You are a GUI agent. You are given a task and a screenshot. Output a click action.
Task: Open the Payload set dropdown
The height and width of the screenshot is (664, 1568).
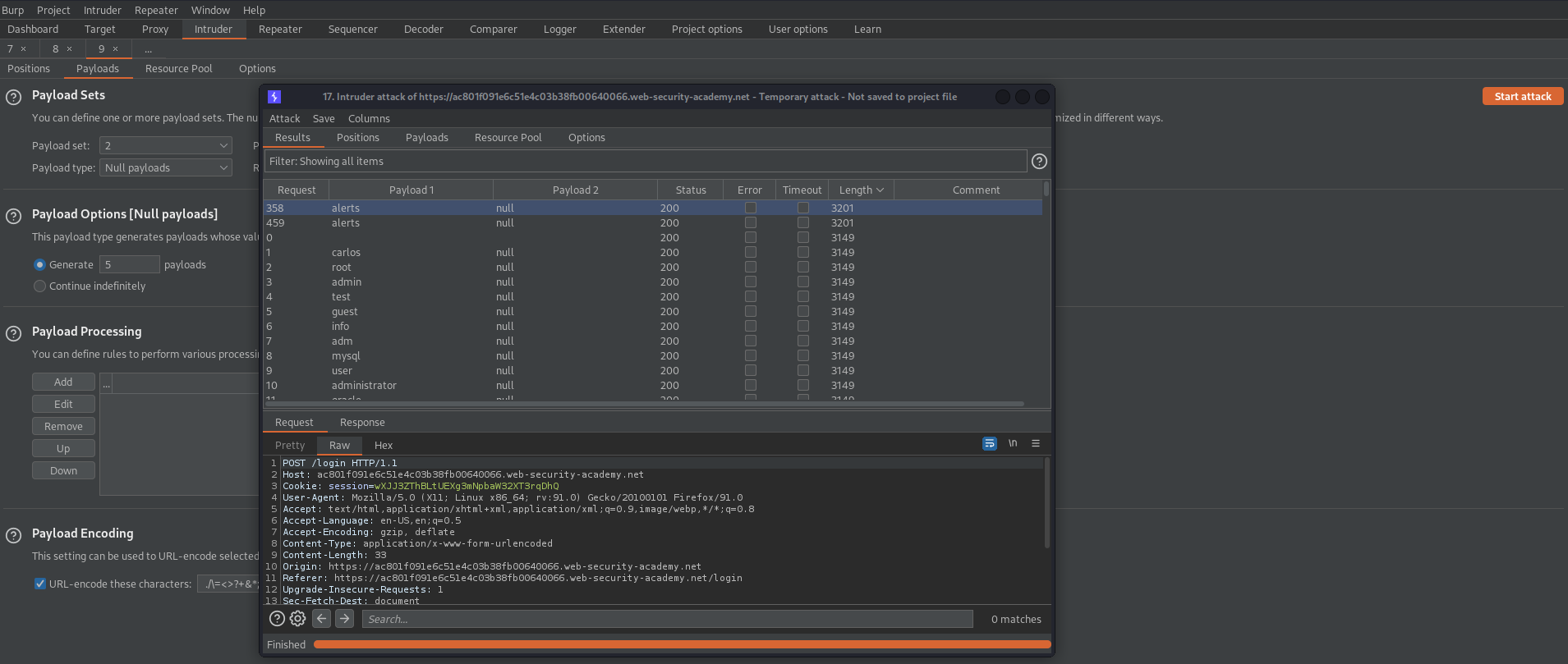click(166, 145)
